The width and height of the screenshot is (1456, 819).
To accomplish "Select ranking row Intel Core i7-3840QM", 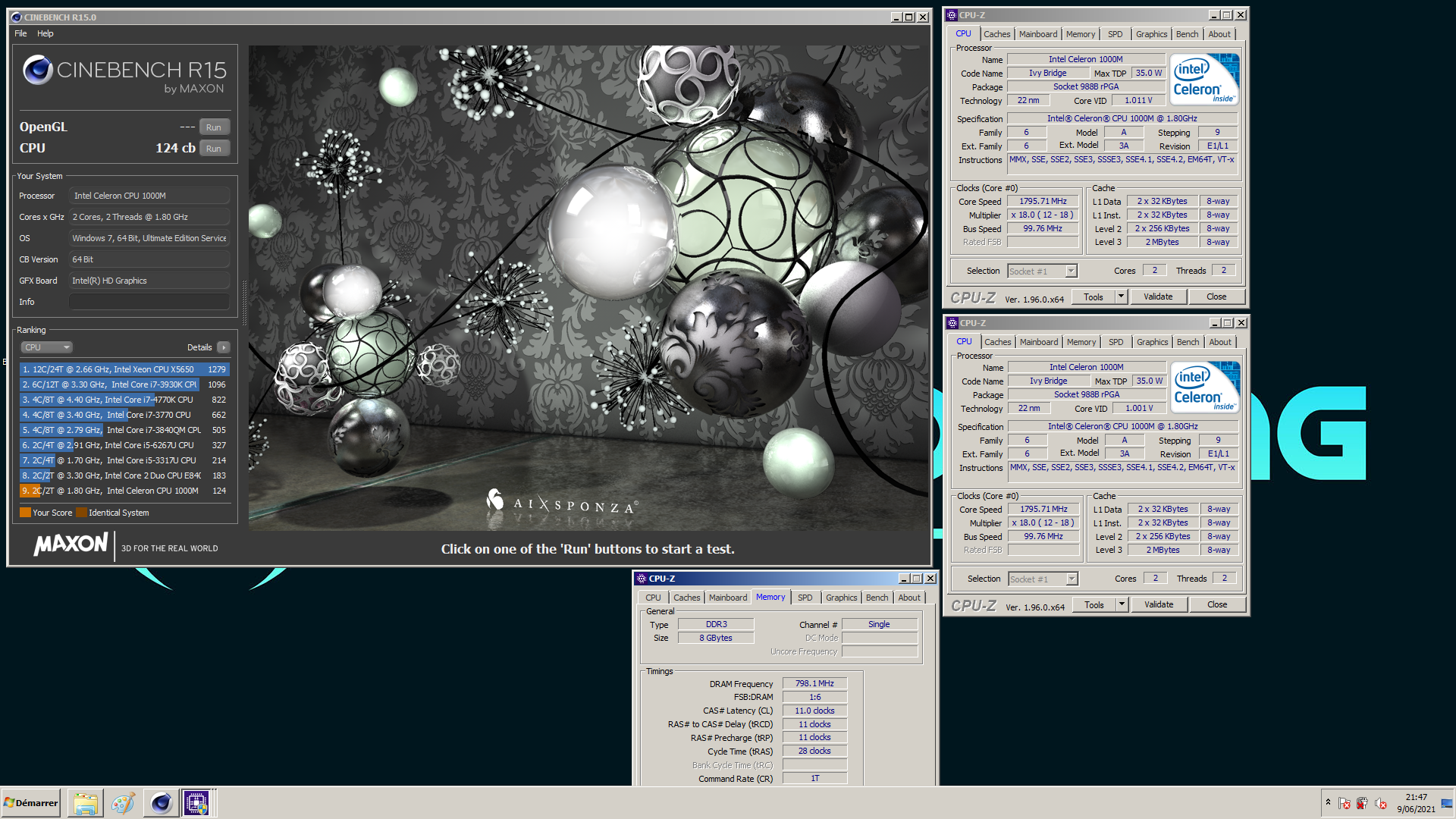I will click(x=124, y=430).
